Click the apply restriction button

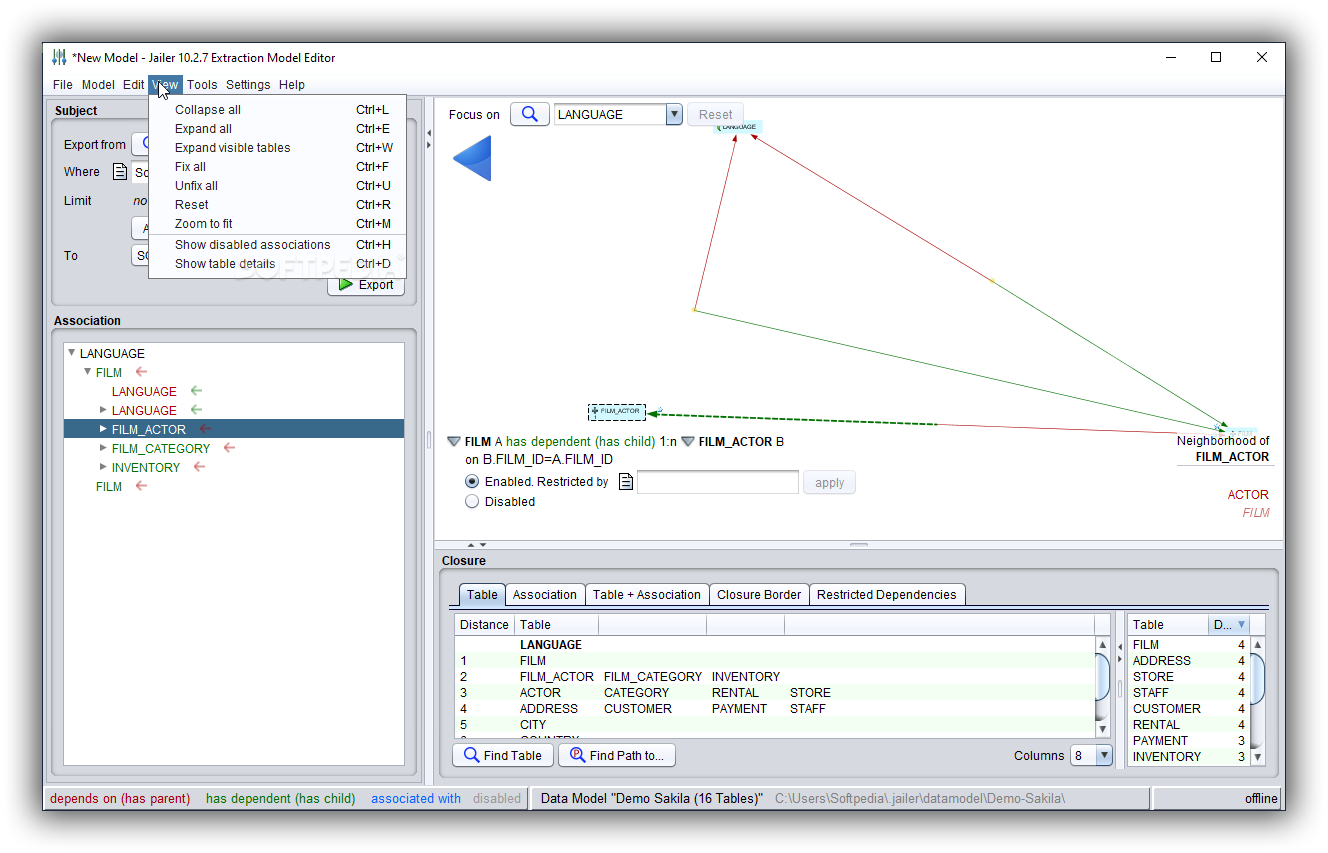pos(829,482)
